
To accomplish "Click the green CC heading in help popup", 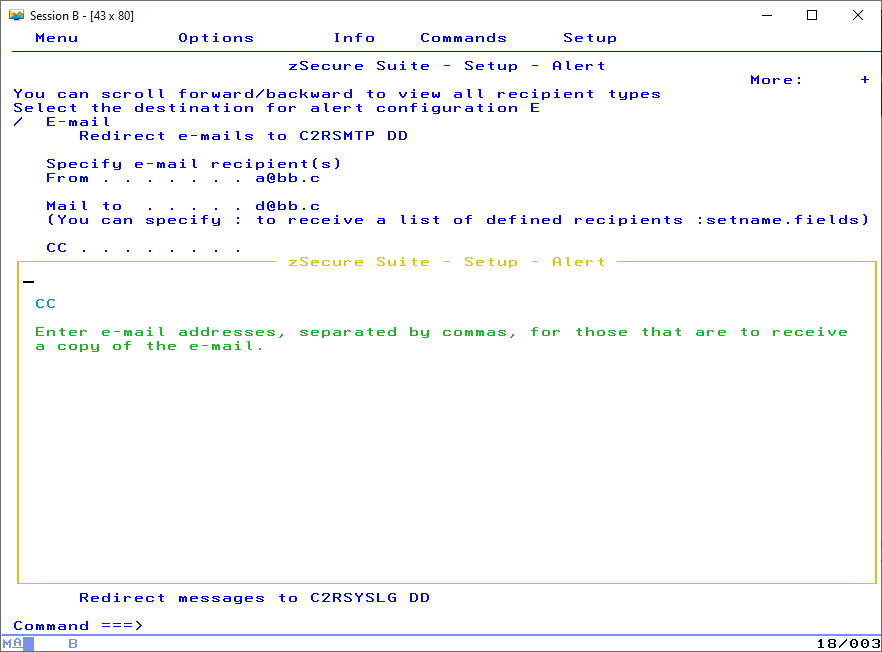I will coord(46,304).
